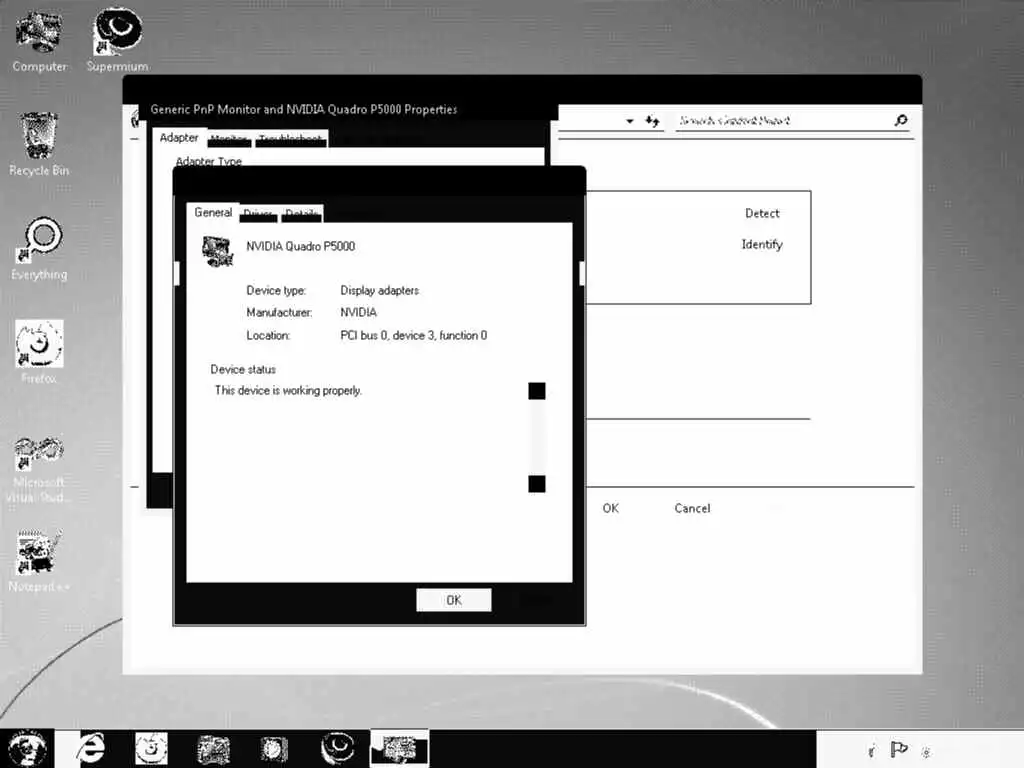The width and height of the screenshot is (1024, 768).
Task: Click the Detect button
Action: (762, 214)
